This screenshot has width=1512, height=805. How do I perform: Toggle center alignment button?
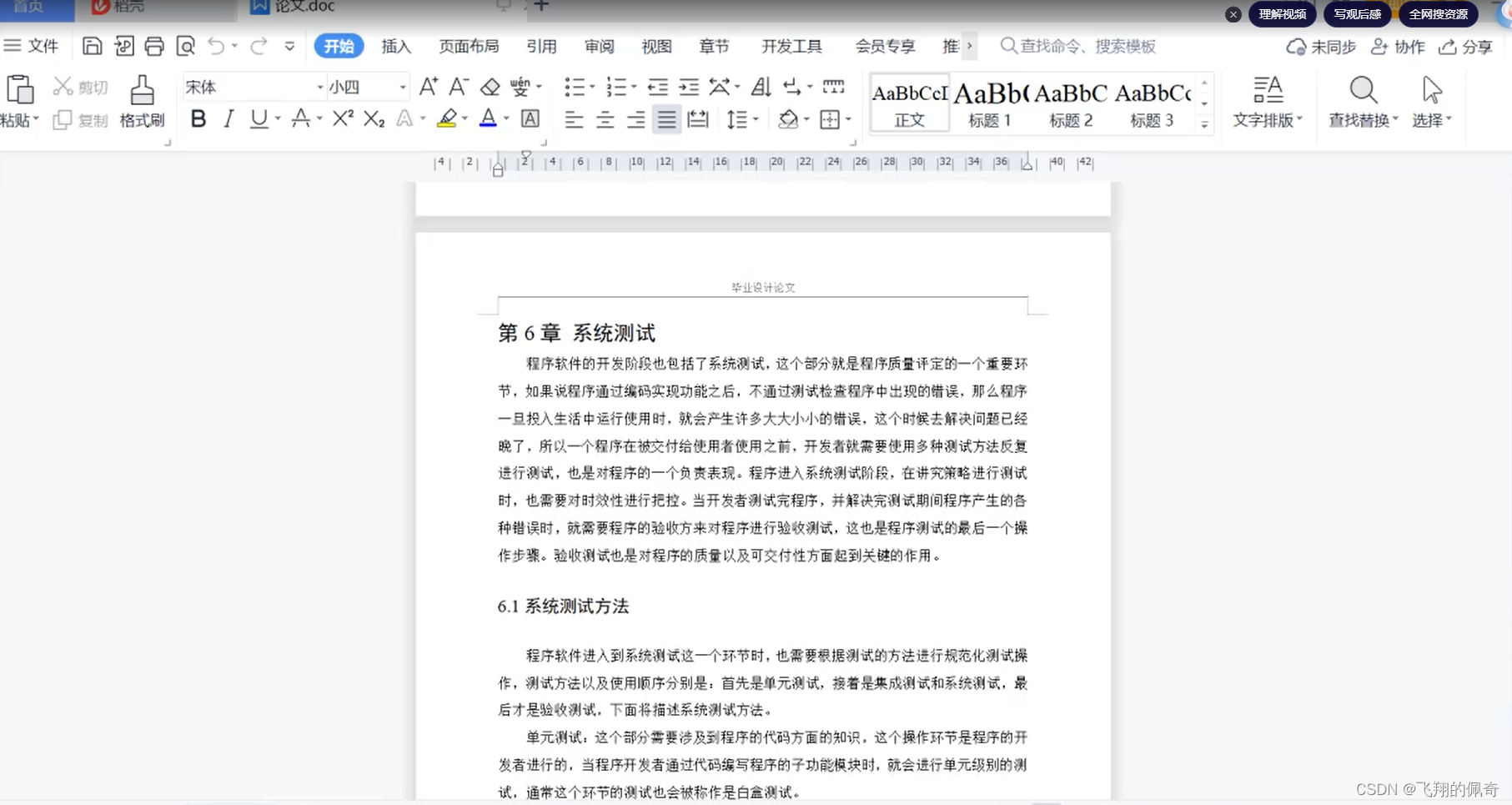coord(605,119)
